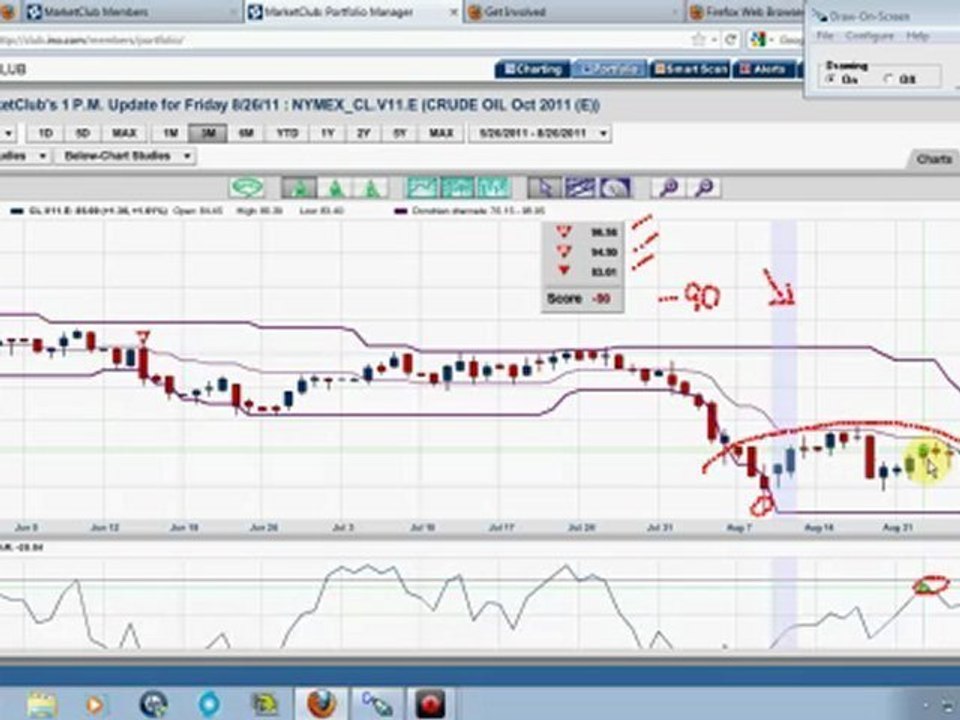This screenshot has height=720, width=960.
Task: Click the green speech-bubble icon in chart toolbar
Action: click(247, 187)
